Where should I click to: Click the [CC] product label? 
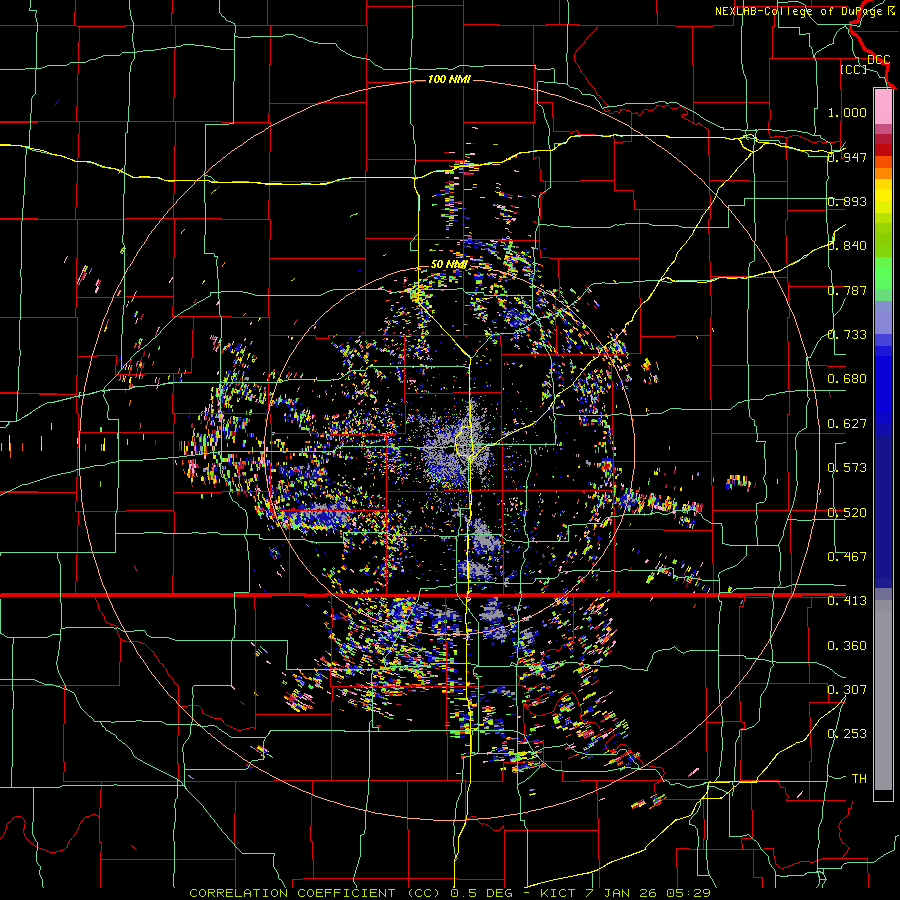(853, 69)
